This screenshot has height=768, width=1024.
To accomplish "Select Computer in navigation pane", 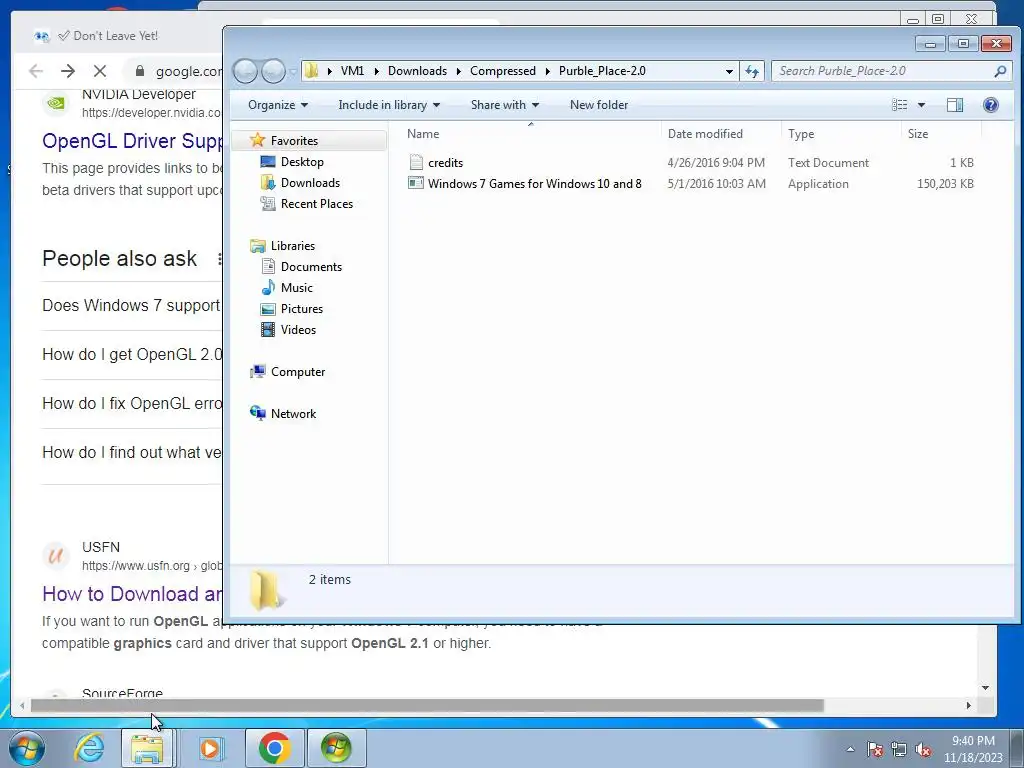I will click(x=298, y=372).
